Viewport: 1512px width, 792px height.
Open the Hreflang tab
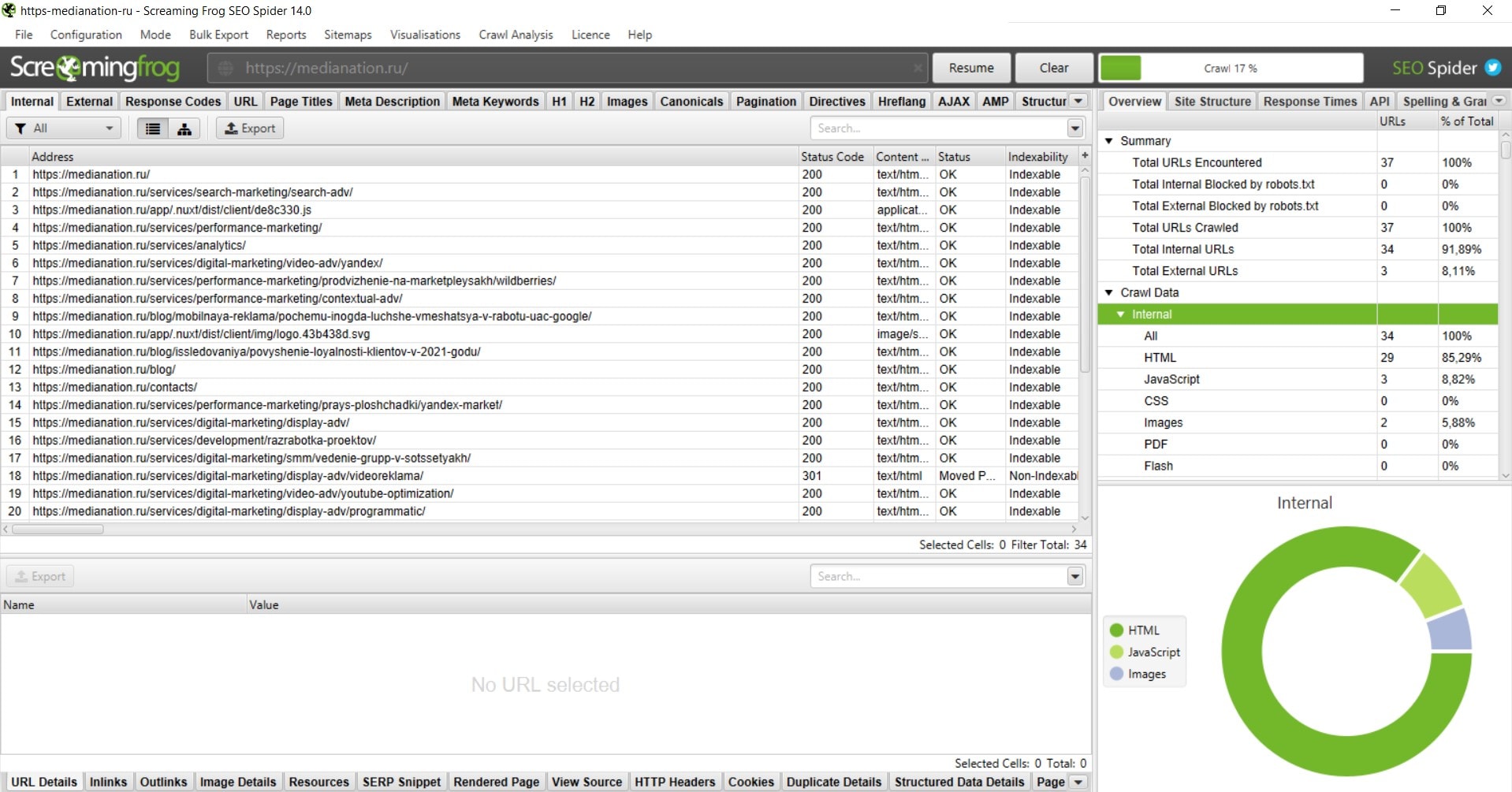coord(901,102)
